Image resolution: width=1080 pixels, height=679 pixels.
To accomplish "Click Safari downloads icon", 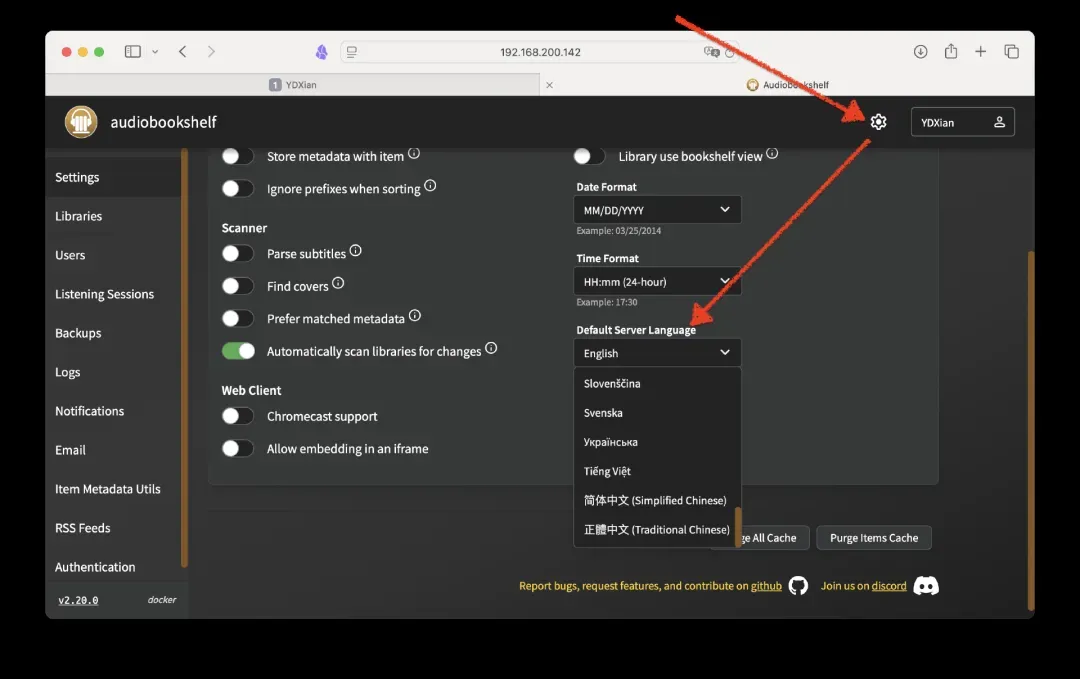I will click(920, 52).
